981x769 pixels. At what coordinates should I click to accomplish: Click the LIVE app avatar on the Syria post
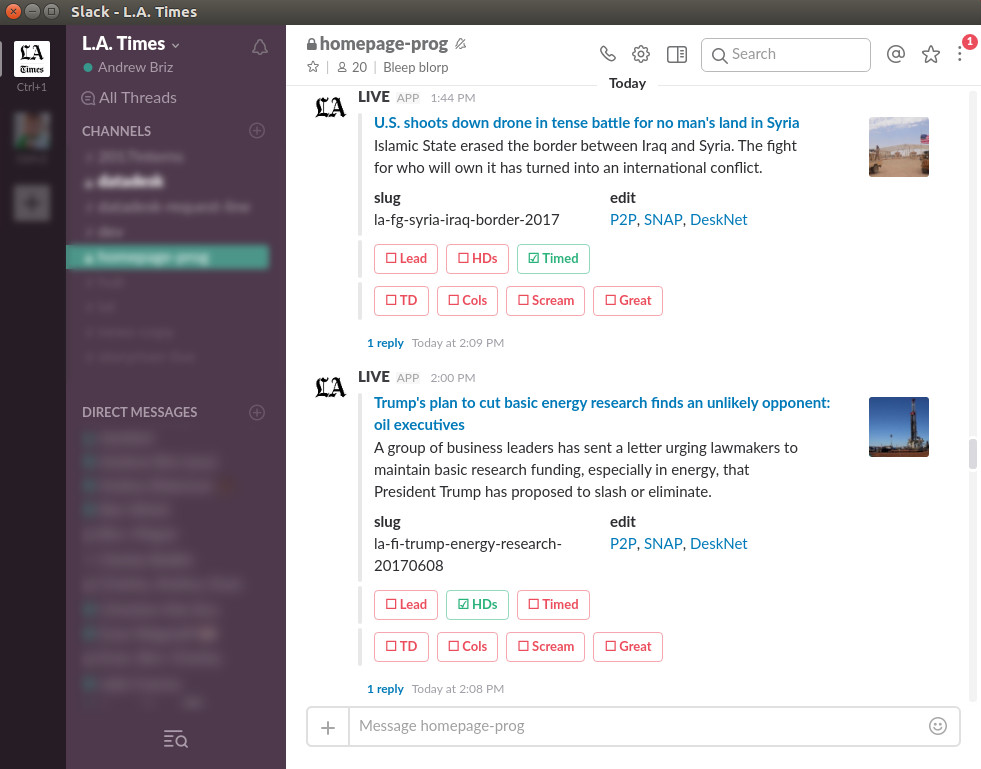(330, 108)
